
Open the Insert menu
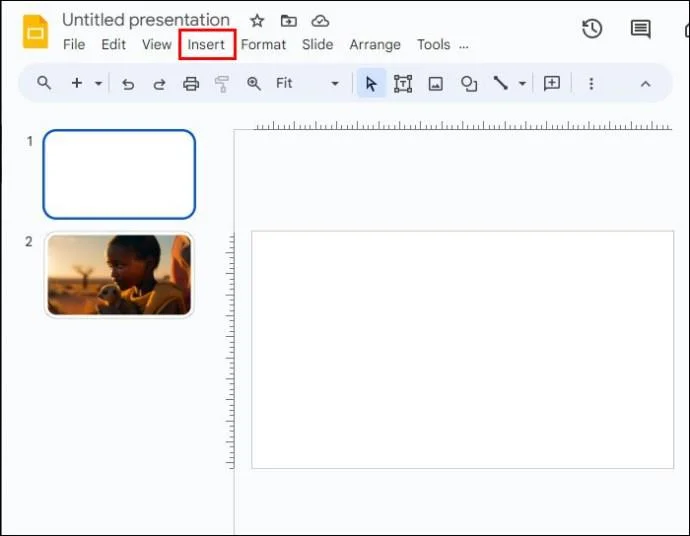click(206, 44)
